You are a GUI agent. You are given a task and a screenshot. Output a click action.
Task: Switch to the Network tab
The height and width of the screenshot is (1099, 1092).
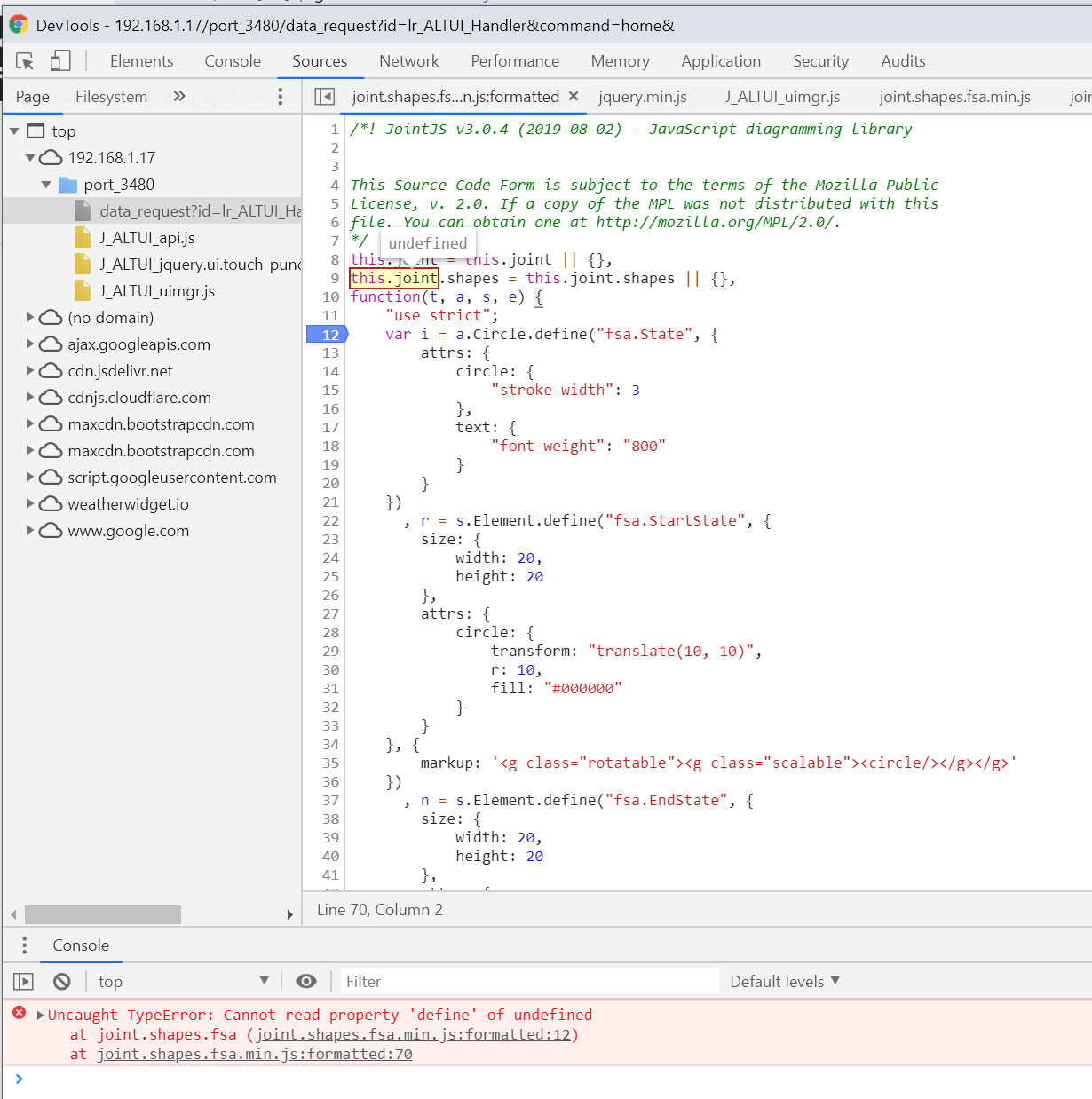(x=408, y=60)
